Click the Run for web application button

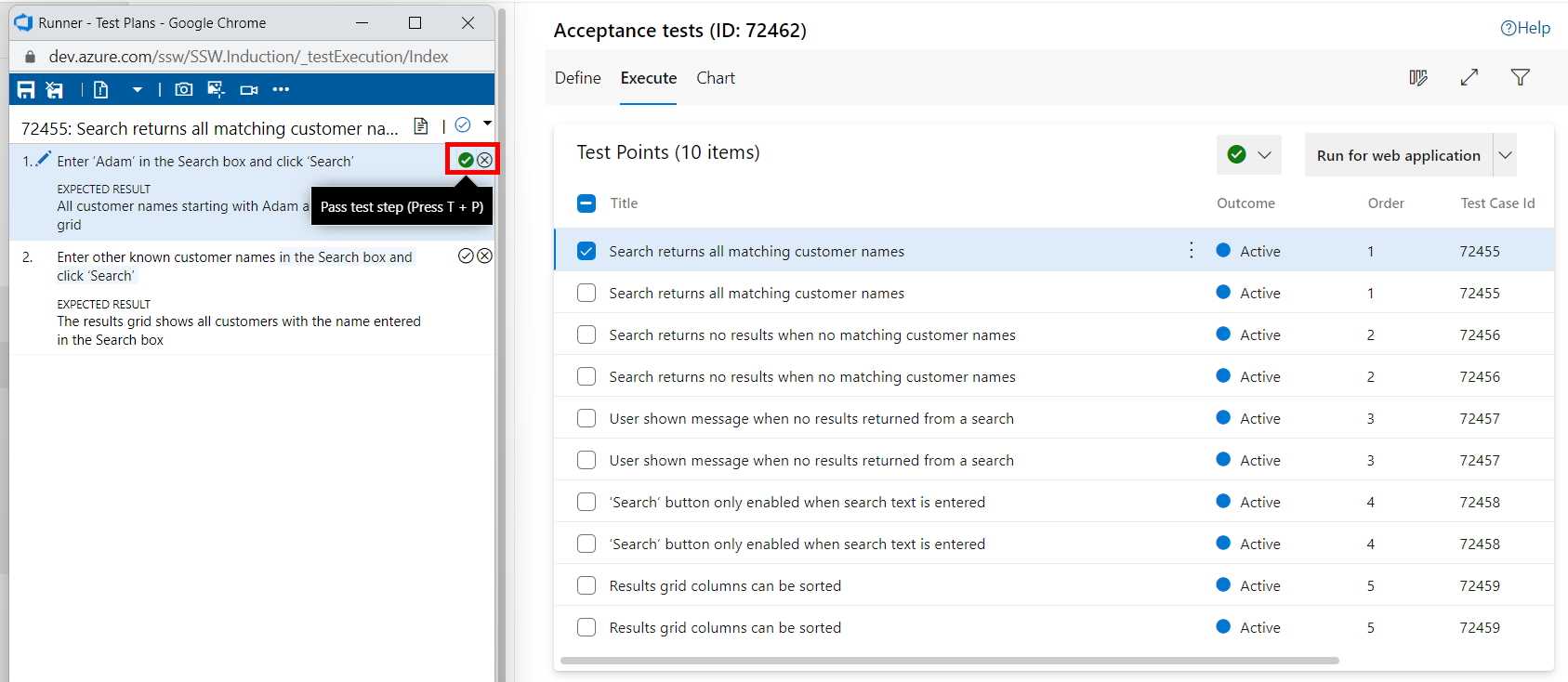[1398, 155]
